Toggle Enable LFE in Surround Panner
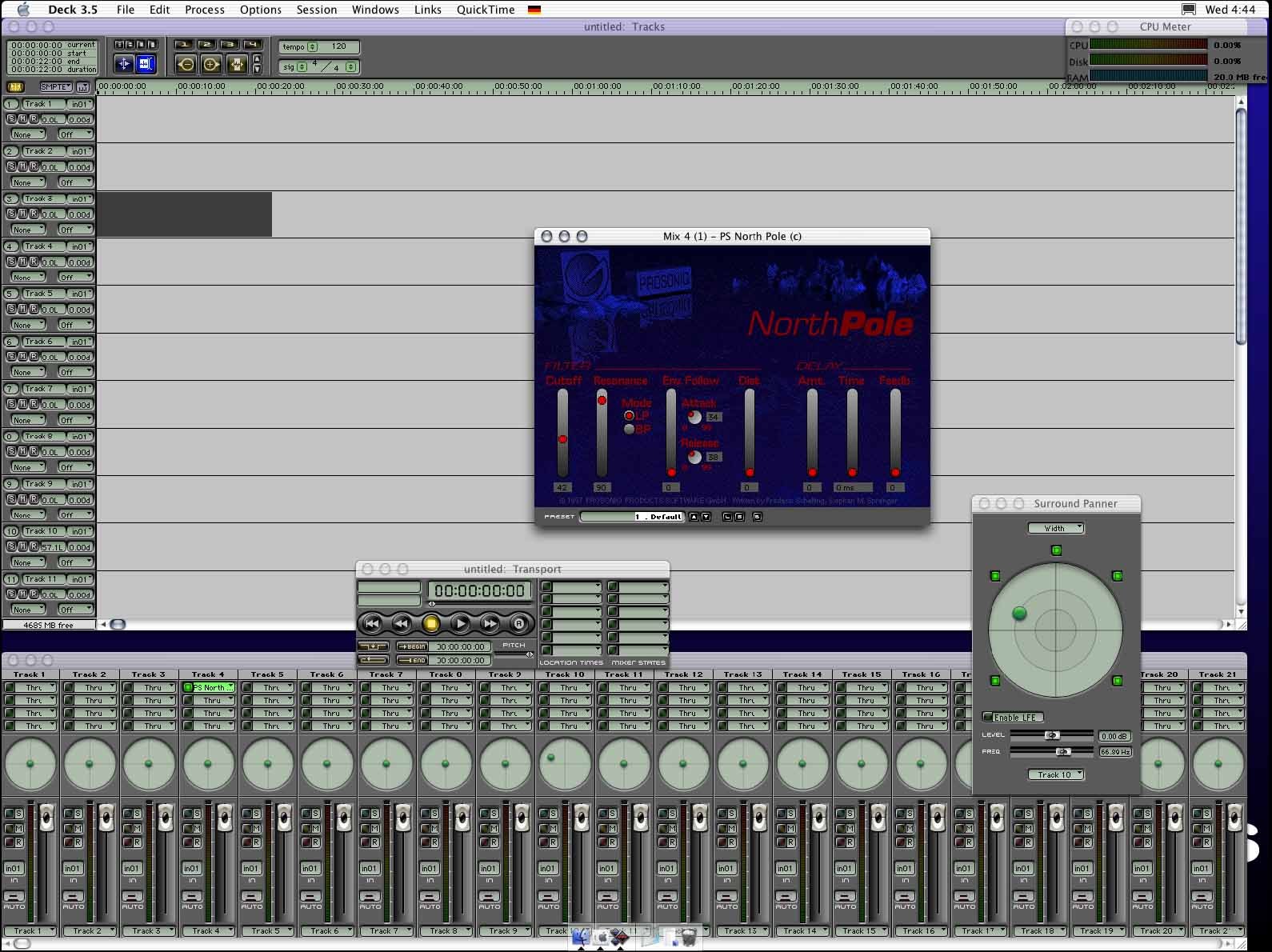Image resolution: width=1272 pixels, height=952 pixels. pos(1014,718)
